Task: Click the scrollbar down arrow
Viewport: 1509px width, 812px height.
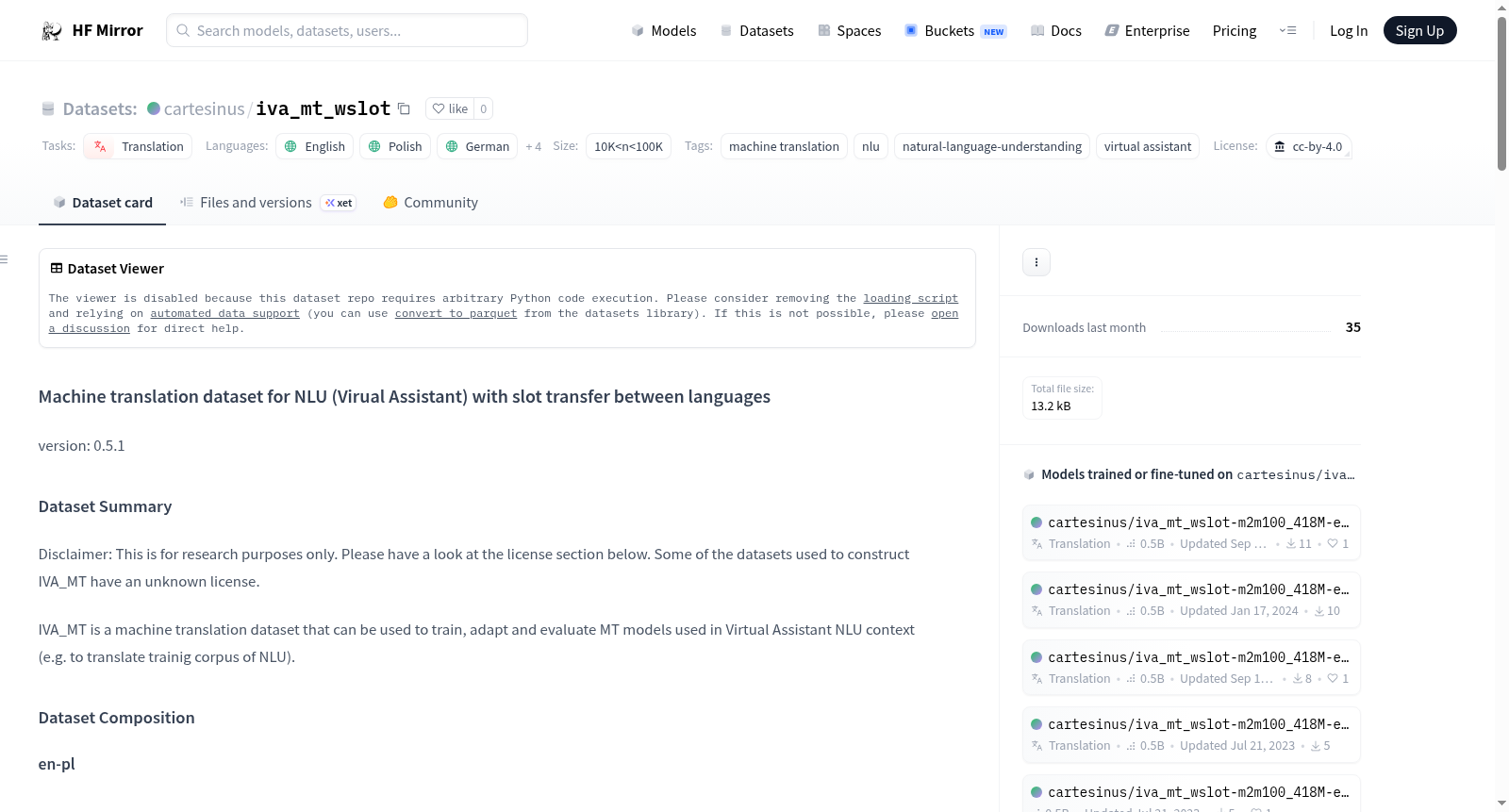Action: pos(1501,804)
